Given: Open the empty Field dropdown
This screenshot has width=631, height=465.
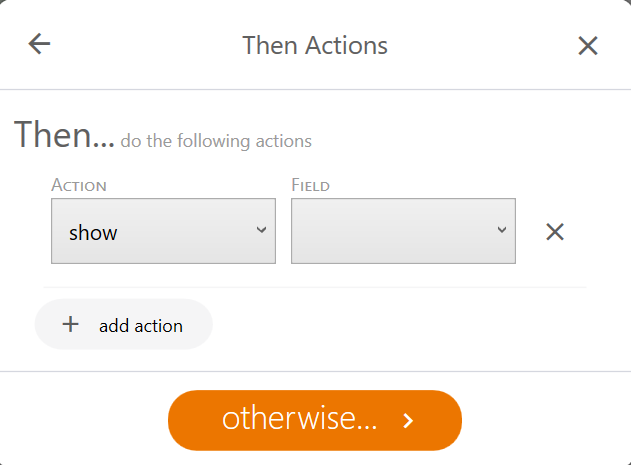Looking at the screenshot, I should [x=403, y=231].
